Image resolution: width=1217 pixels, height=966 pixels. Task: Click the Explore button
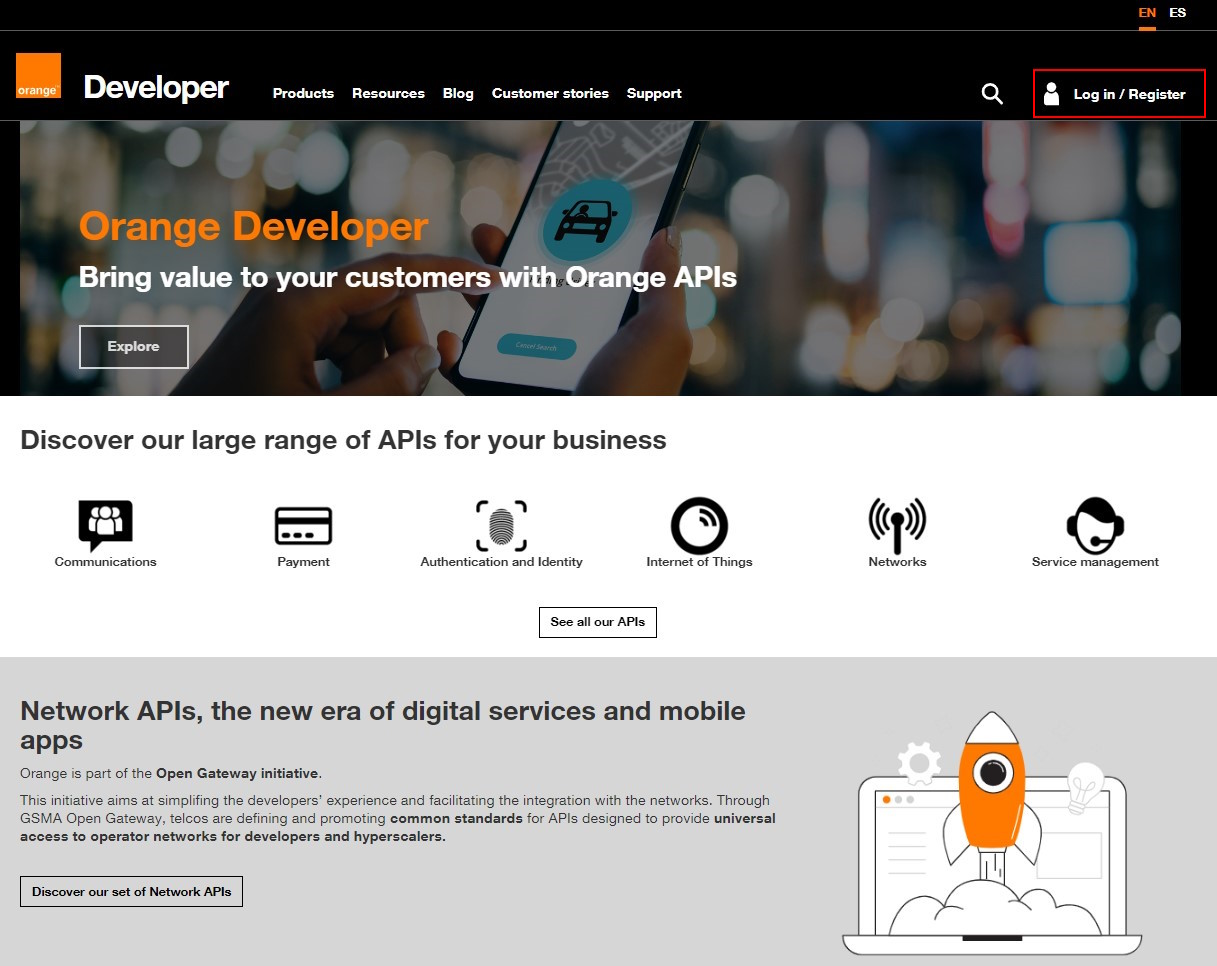coord(134,347)
